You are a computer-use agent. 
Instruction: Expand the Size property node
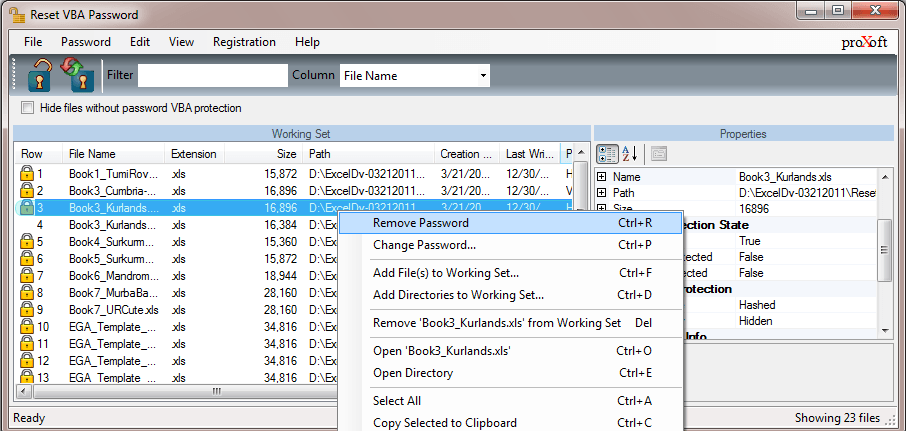pos(602,209)
